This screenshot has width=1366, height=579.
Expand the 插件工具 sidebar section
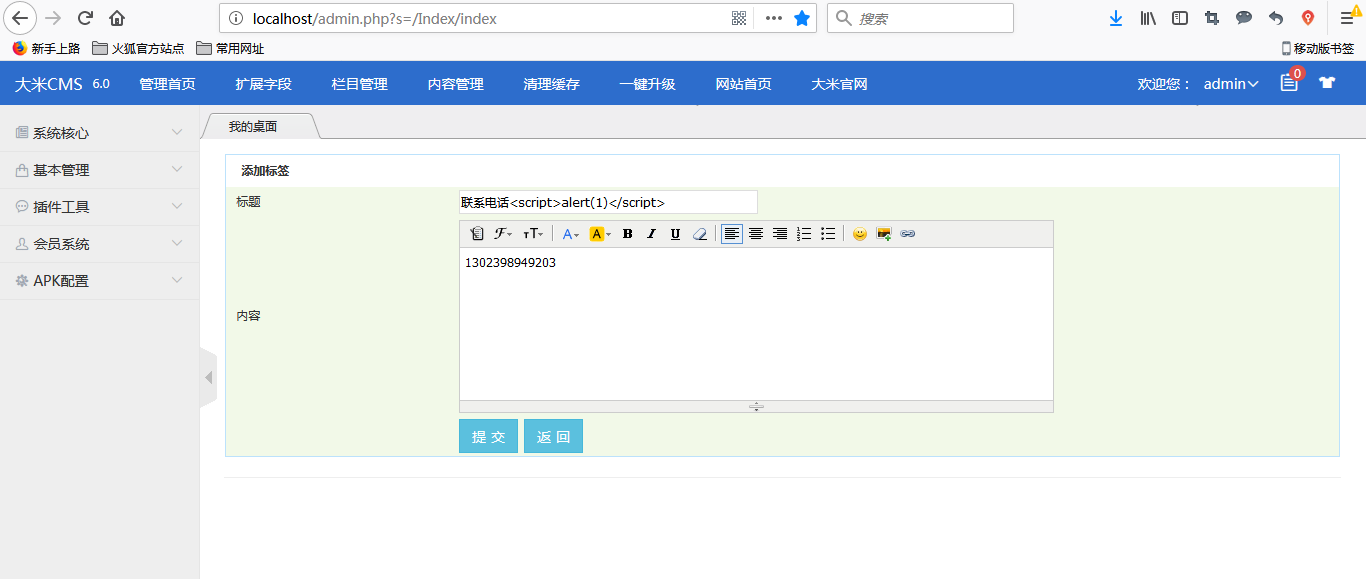click(x=99, y=207)
